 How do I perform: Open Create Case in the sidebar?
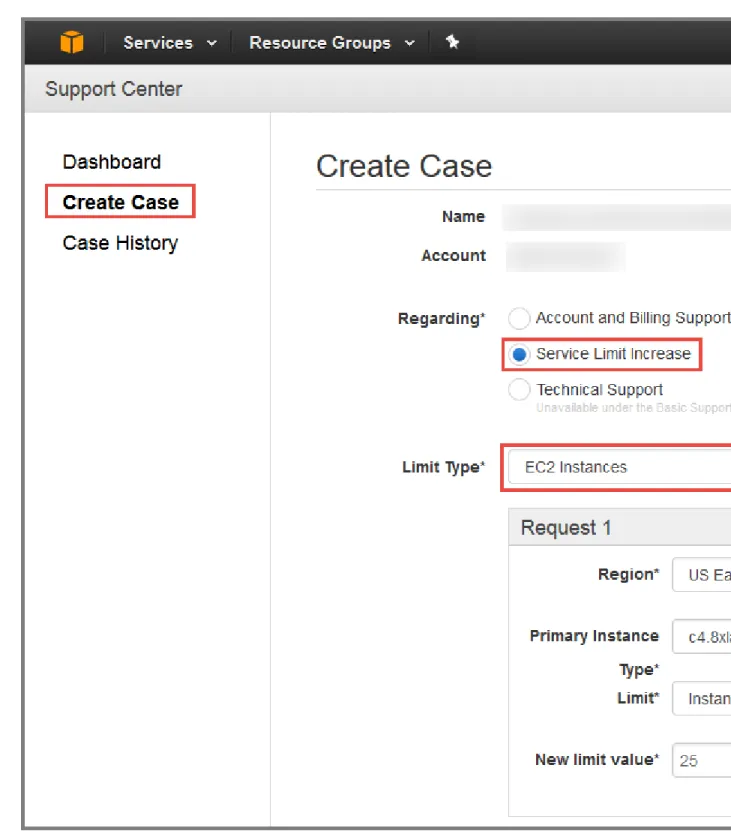click(x=120, y=202)
